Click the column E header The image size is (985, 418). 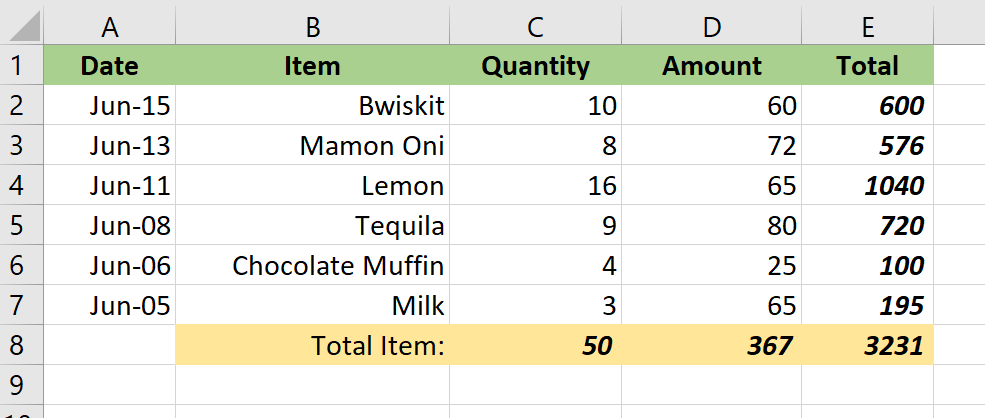pos(867,27)
